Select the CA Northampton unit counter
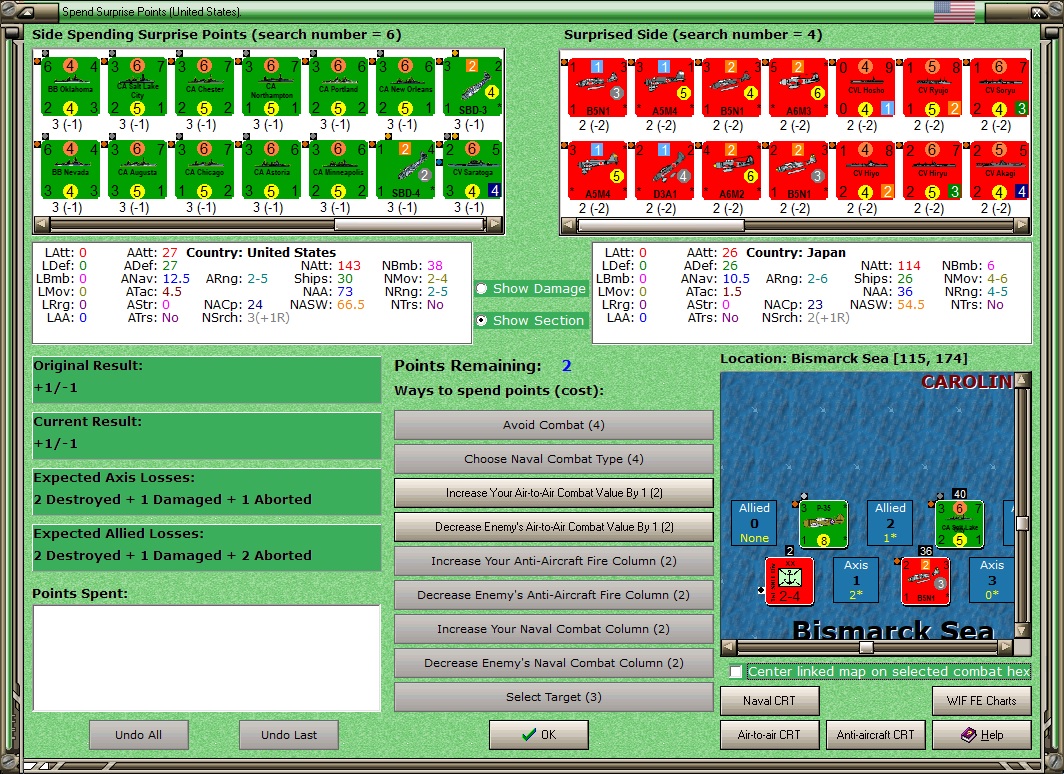This screenshot has height=774, width=1064. (271, 87)
